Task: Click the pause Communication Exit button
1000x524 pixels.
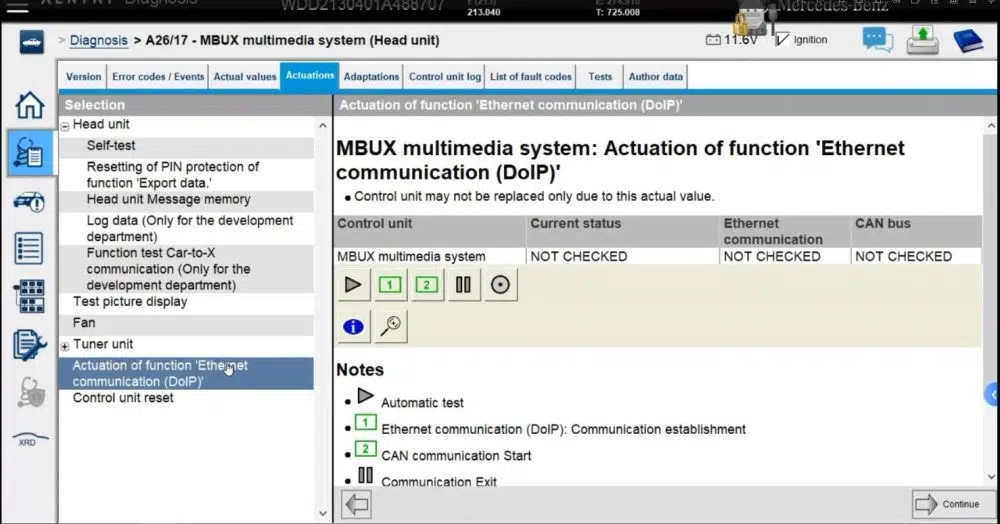Action: (x=464, y=285)
